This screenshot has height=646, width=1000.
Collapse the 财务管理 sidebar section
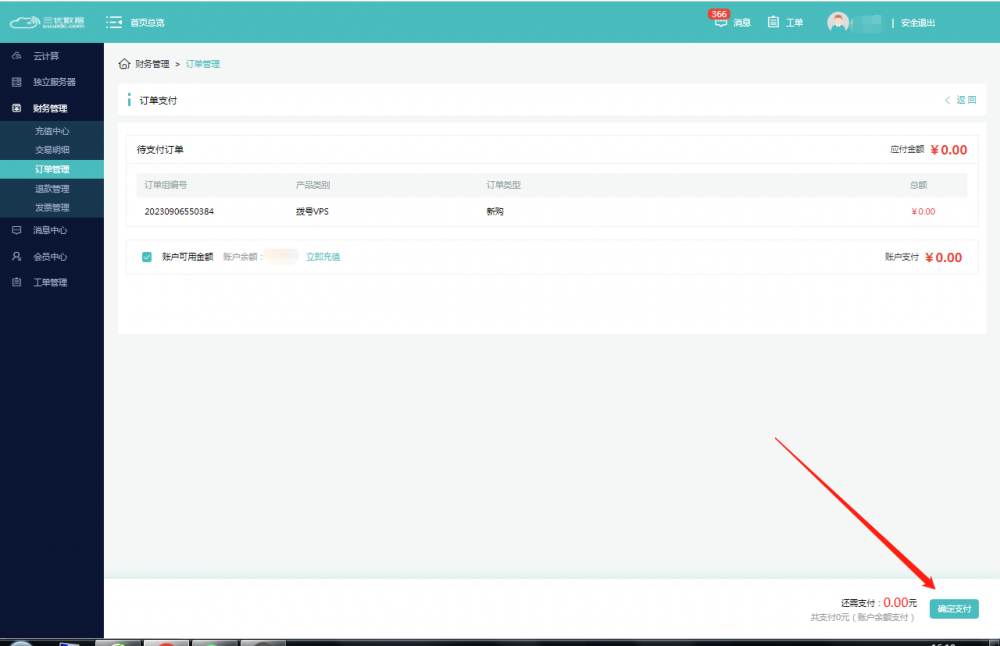click(x=52, y=108)
